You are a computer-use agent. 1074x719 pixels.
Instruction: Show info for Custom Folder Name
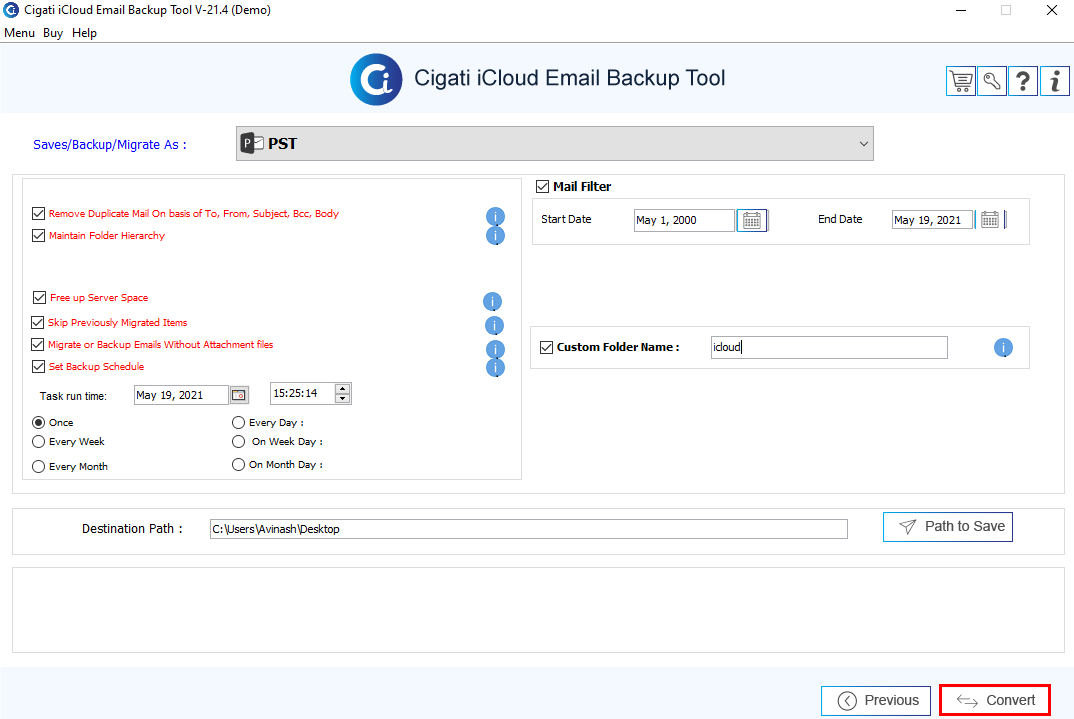coord(1003,347)
